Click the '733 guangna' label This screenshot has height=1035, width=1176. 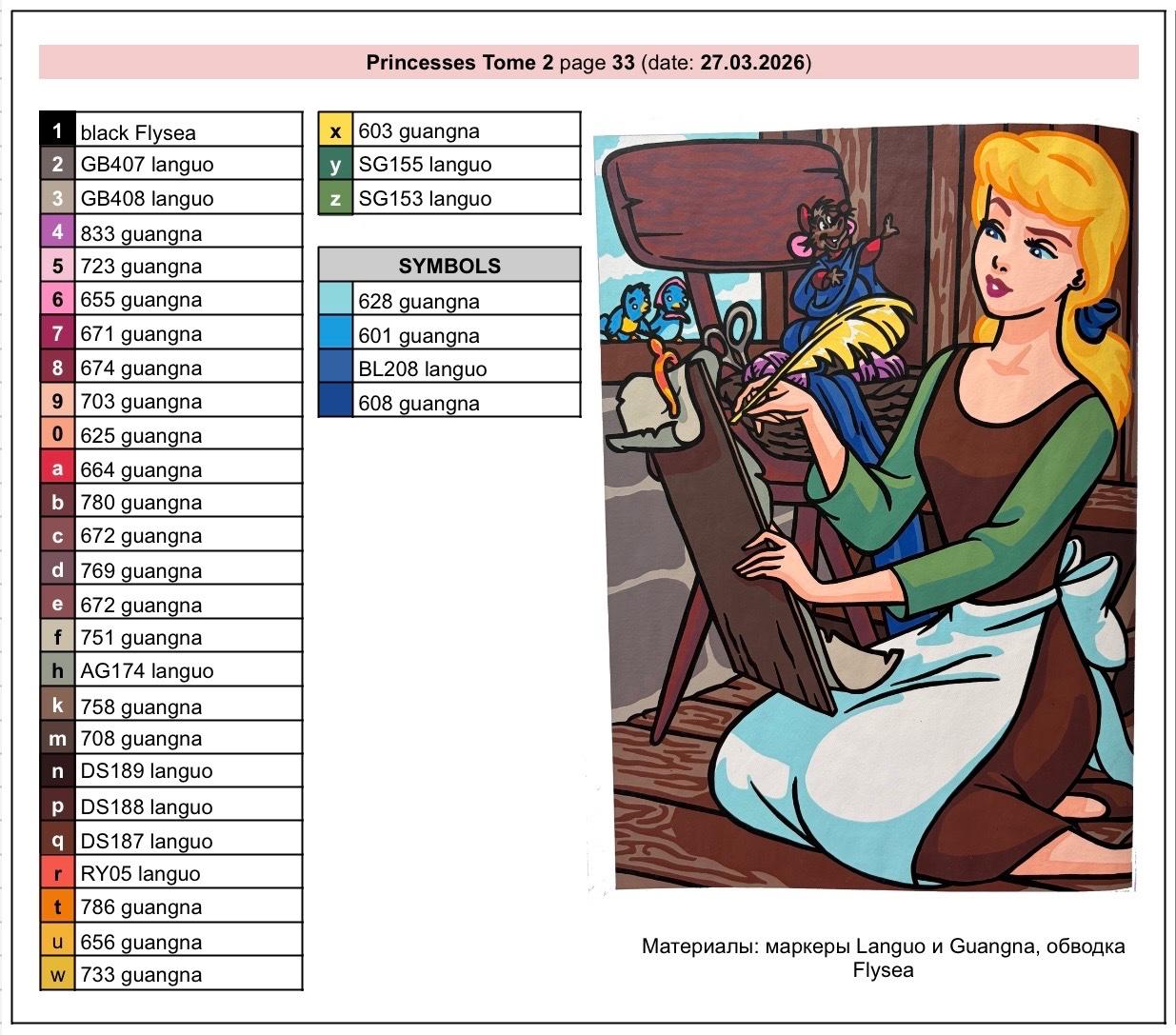[x=141, y=974]
